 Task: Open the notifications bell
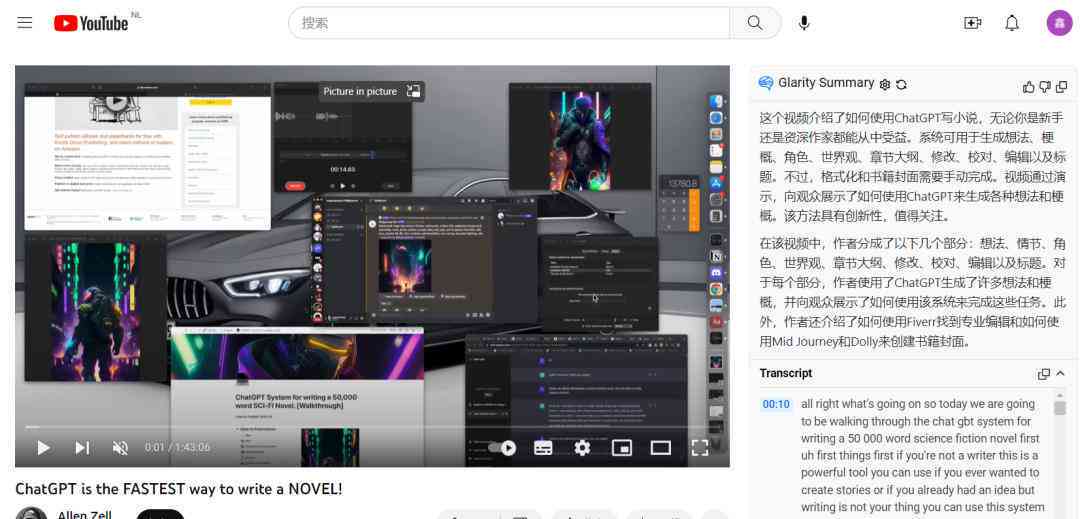pos(1011,23)
